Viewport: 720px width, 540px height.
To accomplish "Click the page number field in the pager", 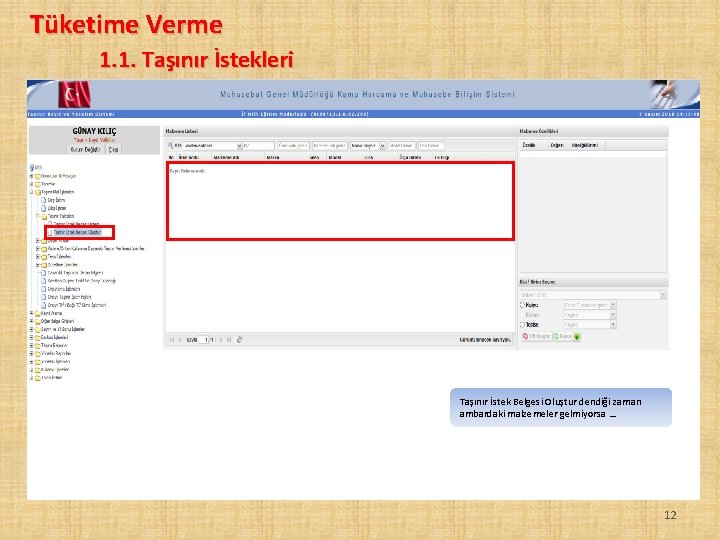I will coord(203,340).
